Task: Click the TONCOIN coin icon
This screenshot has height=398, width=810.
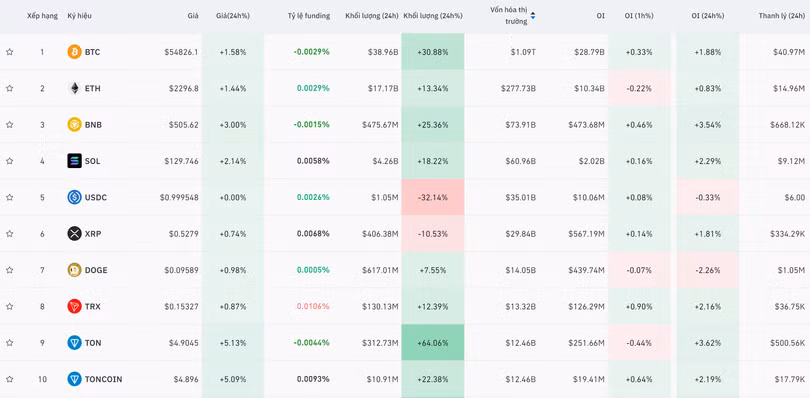Action: [x=74, y=379]
